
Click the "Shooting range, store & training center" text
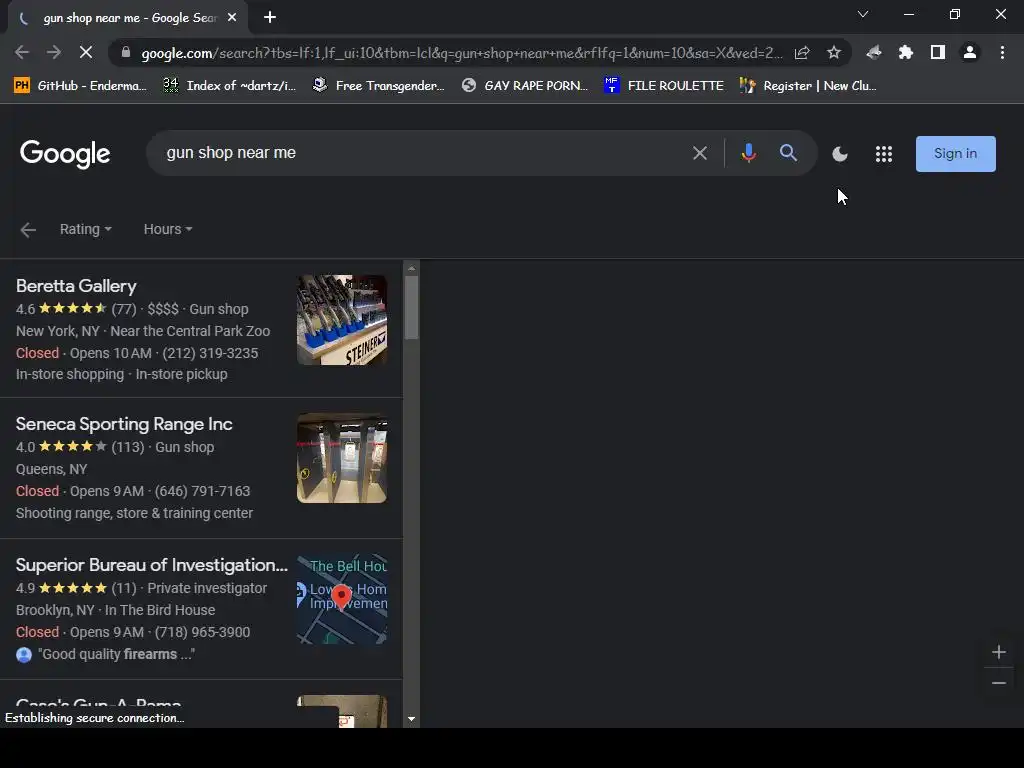[134, 513]
